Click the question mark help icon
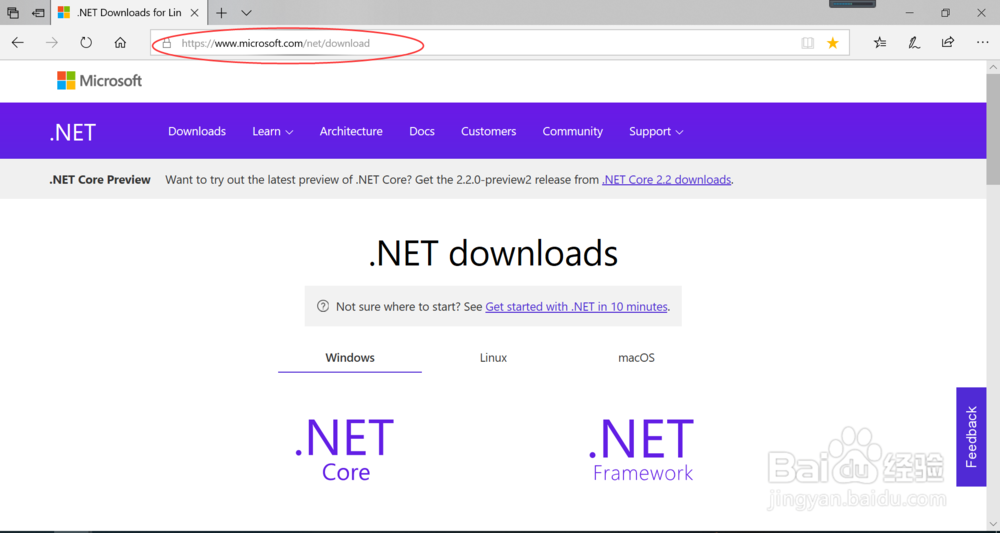The height and width of the screenshot is (533, 1000). coord(323,306)
